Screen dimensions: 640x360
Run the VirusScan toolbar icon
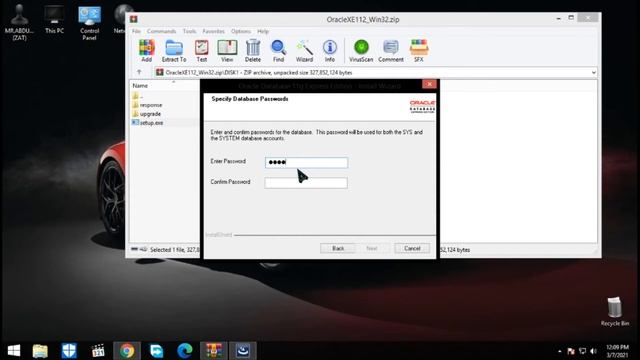tap(361, 51)
